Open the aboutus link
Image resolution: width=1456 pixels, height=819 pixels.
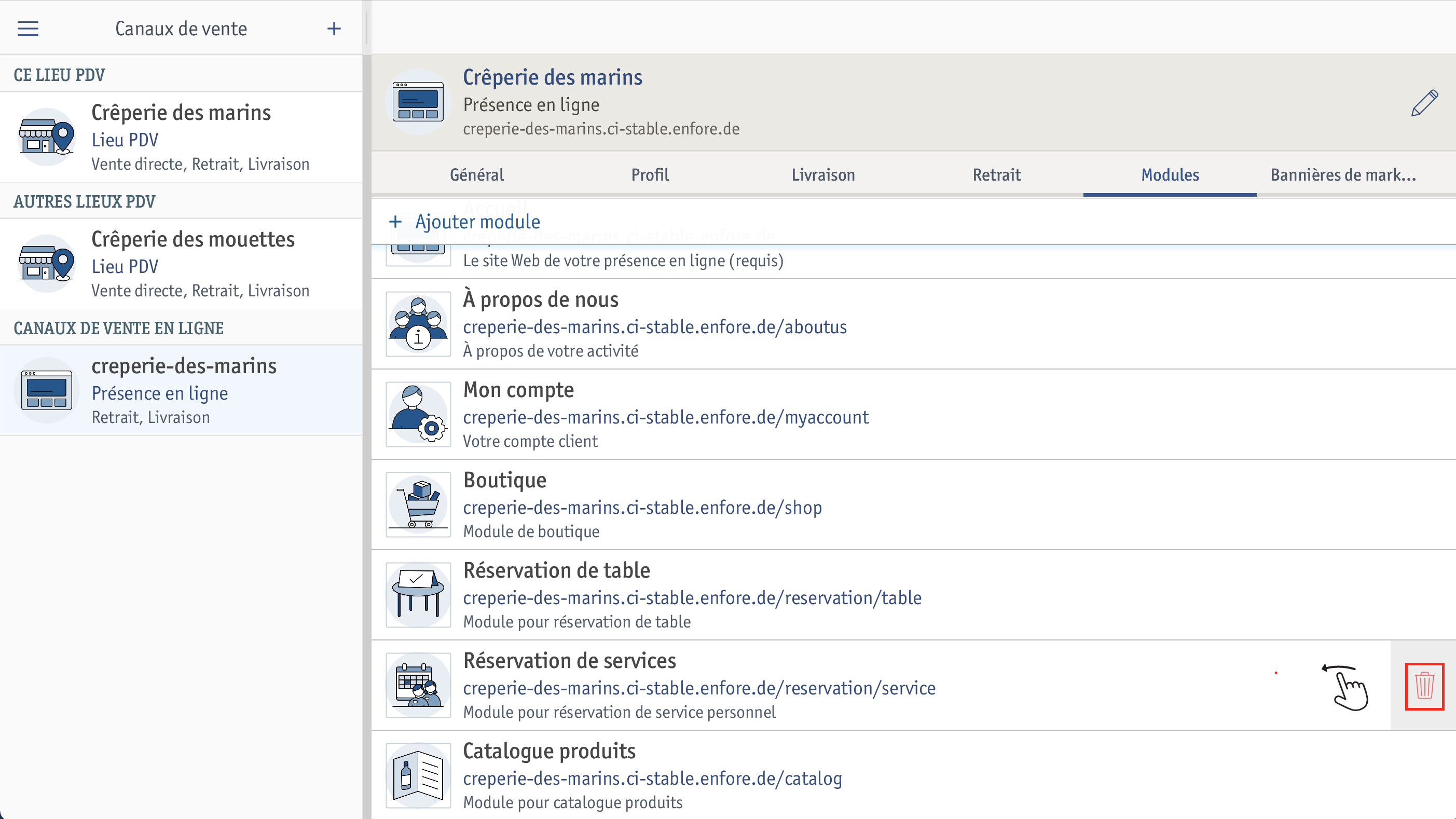[x=654, y=326]
